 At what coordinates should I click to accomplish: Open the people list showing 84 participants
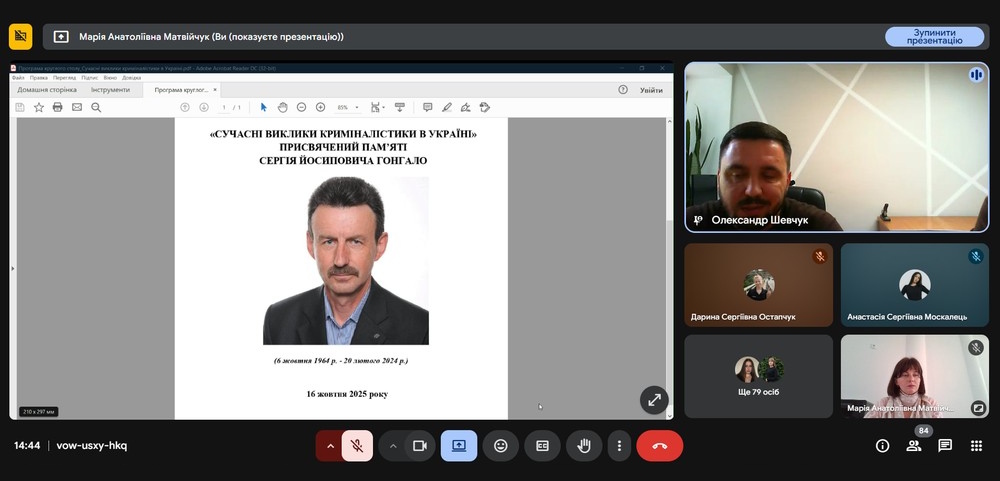coord(914,446)
